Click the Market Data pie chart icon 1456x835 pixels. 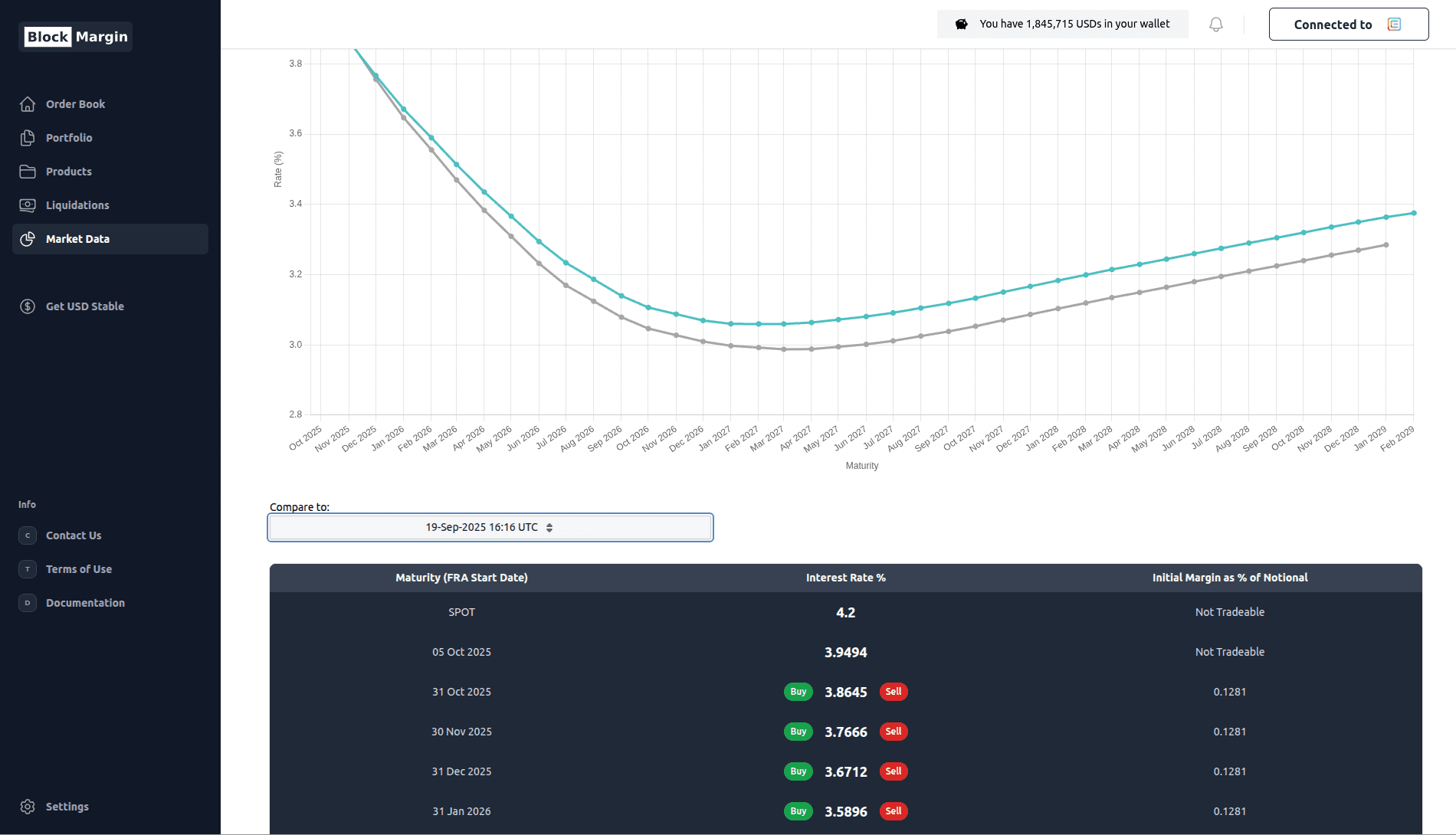click(x=28, y=239)
